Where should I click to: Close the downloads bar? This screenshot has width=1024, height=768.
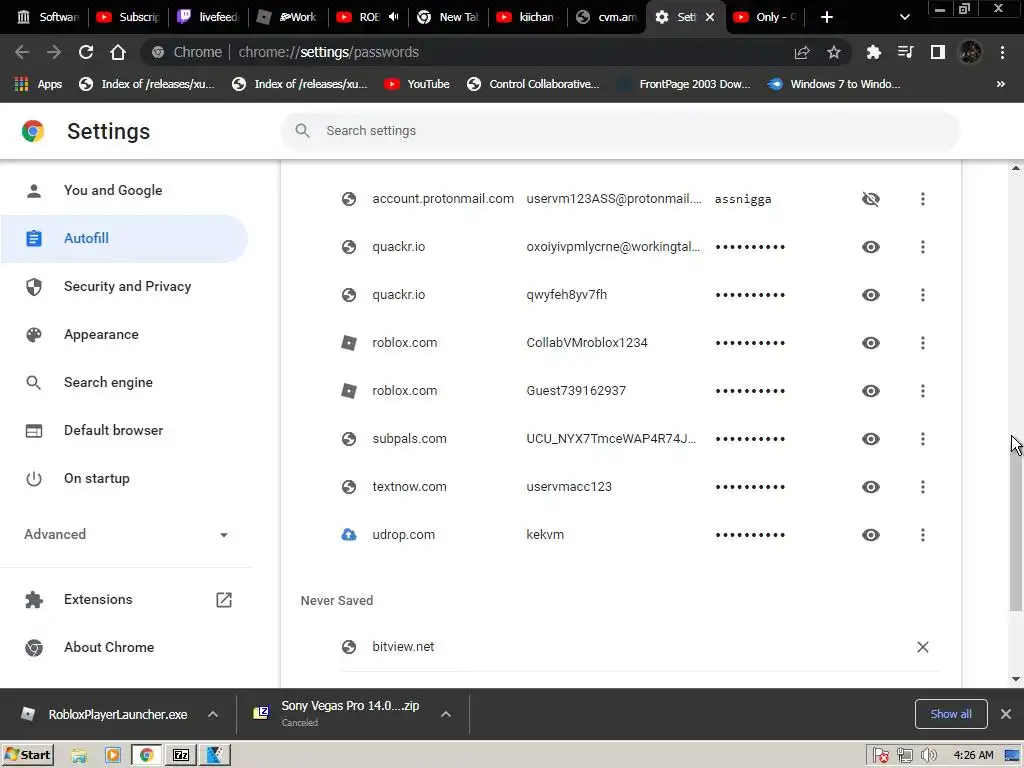(1006, 714)
